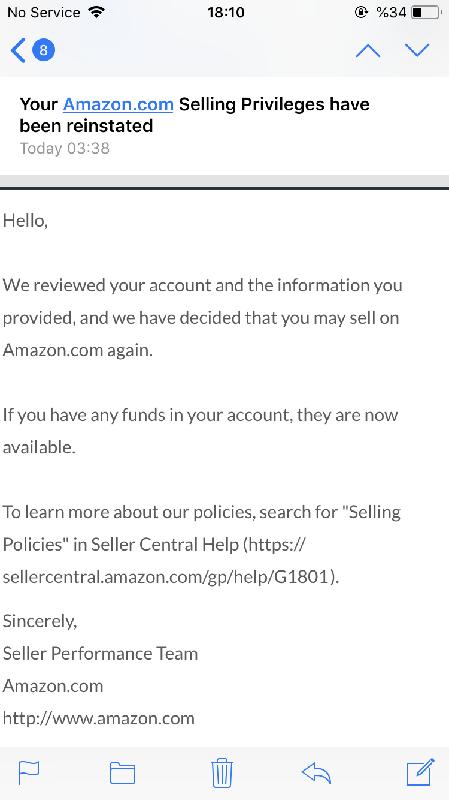The width and height of the screenshot is (449, 800).
Task: Tap the battery indicator in the status bar
Action: tap(426, 12)
